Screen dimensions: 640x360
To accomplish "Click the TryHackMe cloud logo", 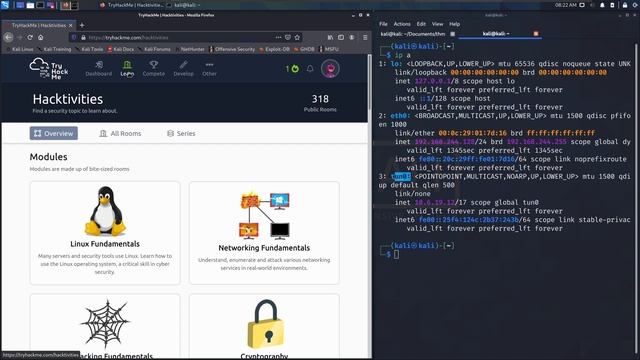I will point(49,68).
